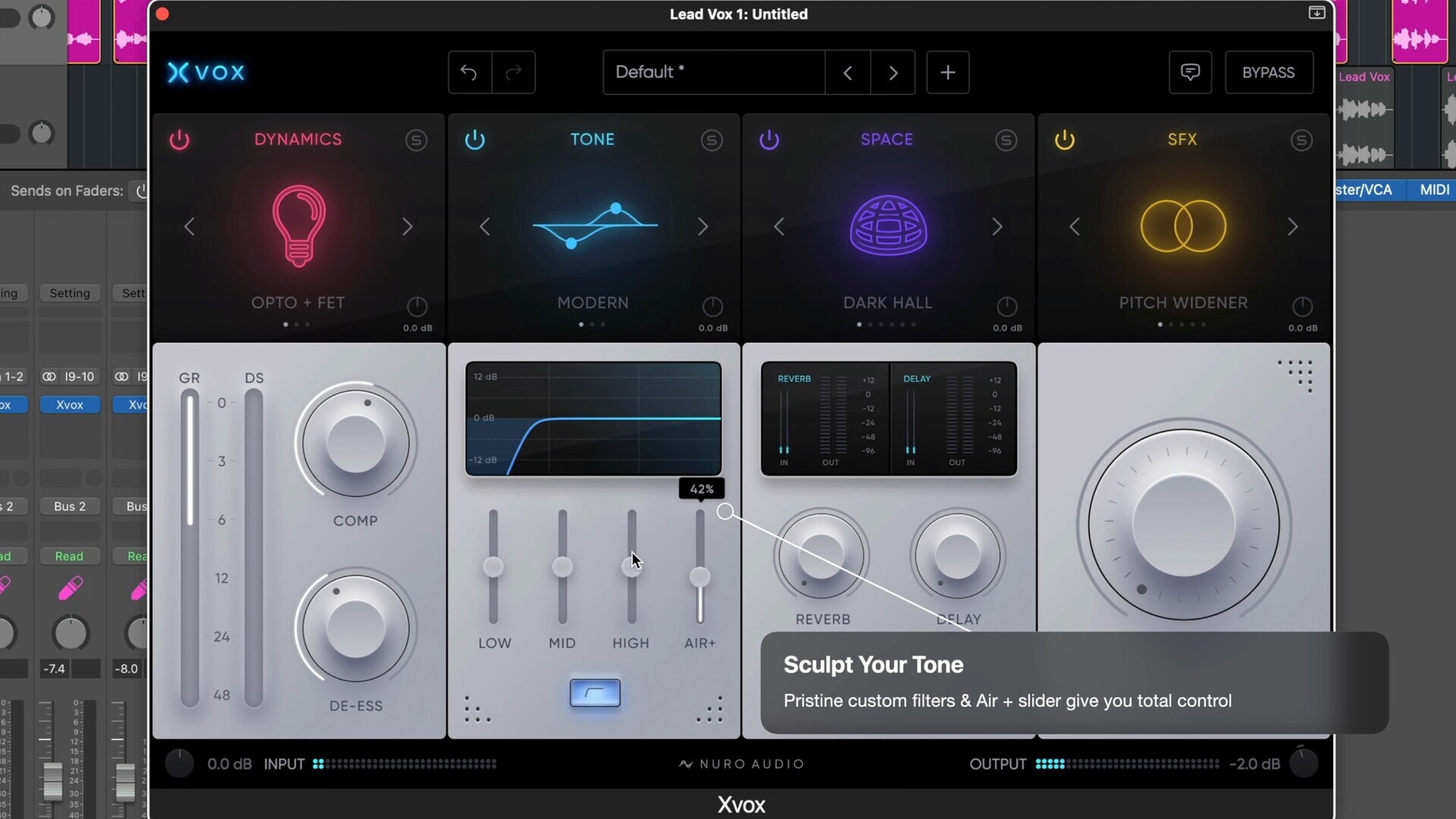Open the comment/help bubble icon
The image size is (1456, 819).
tap(1190, 72)
